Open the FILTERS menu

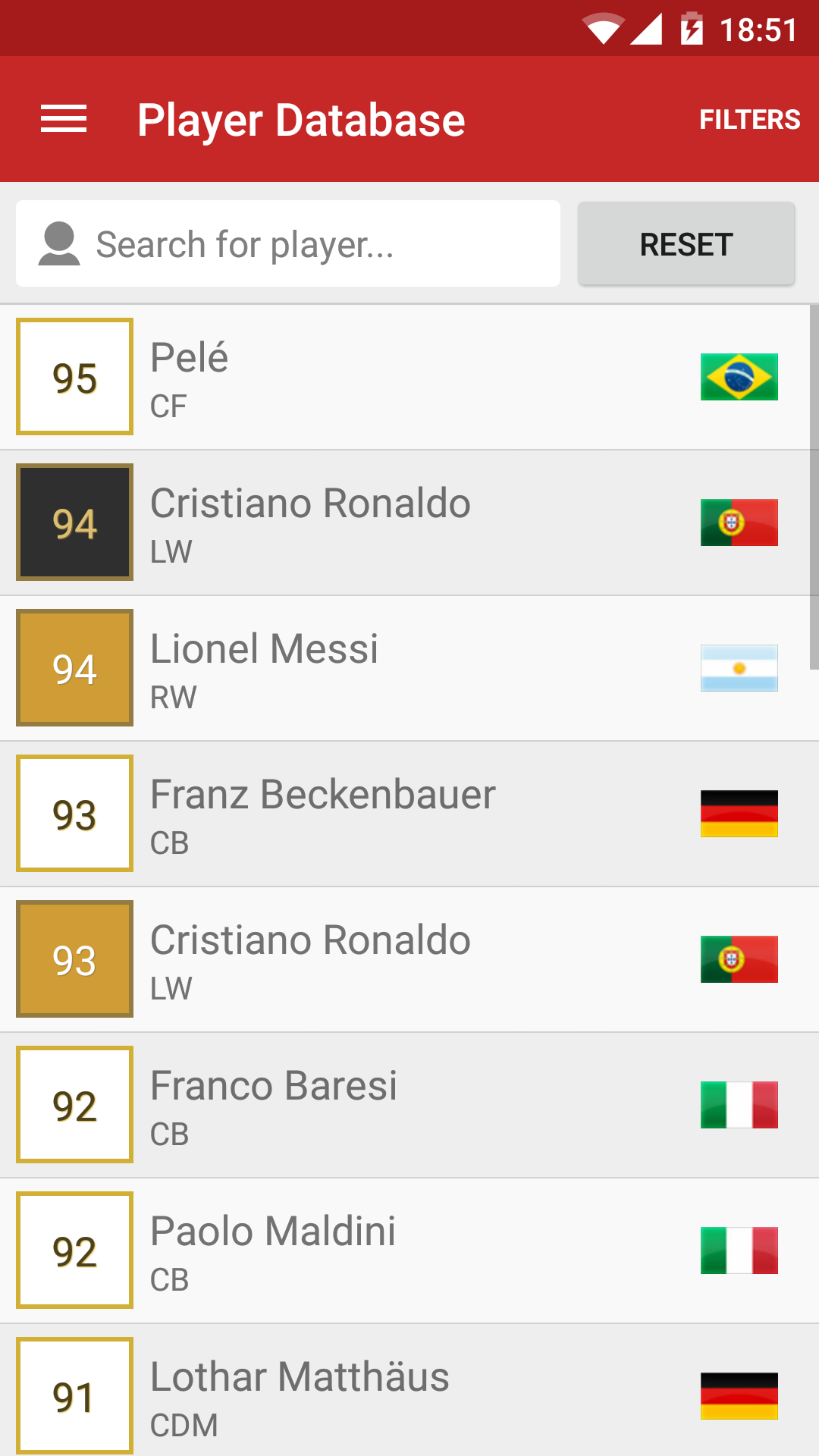[x=749, y=120]
